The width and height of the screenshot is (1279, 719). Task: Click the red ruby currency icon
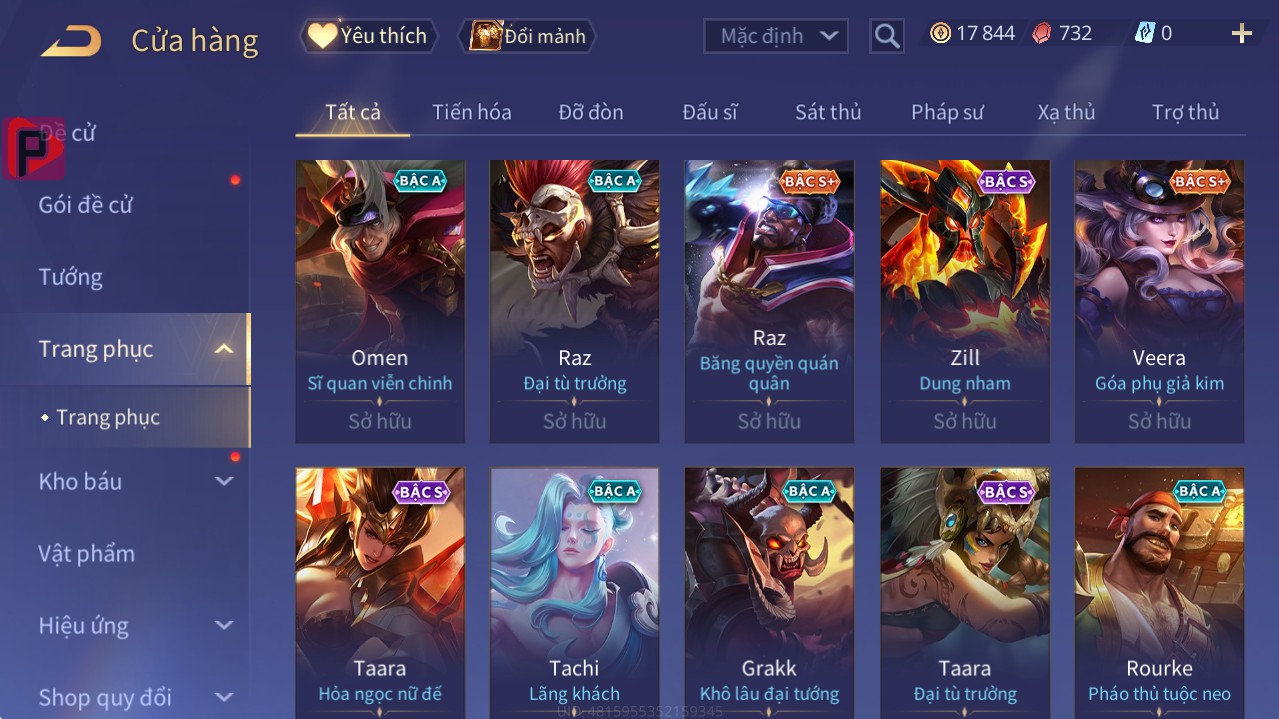pos(1042,34)
